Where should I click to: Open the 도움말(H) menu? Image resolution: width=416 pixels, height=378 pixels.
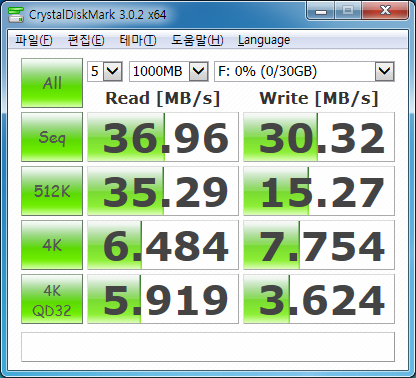[x=197, y=40]
